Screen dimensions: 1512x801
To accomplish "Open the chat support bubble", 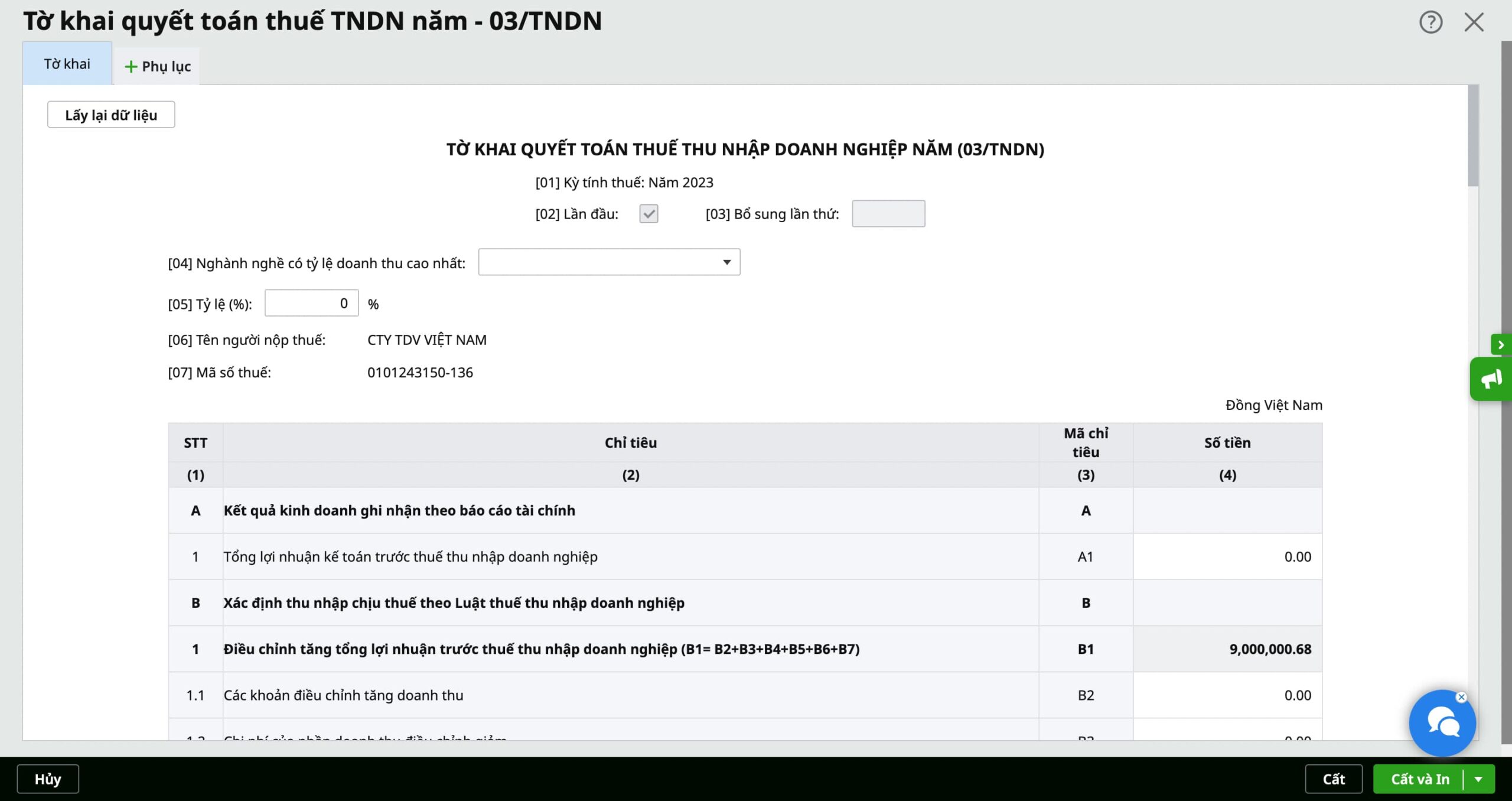I will [x=1441, y=722].
